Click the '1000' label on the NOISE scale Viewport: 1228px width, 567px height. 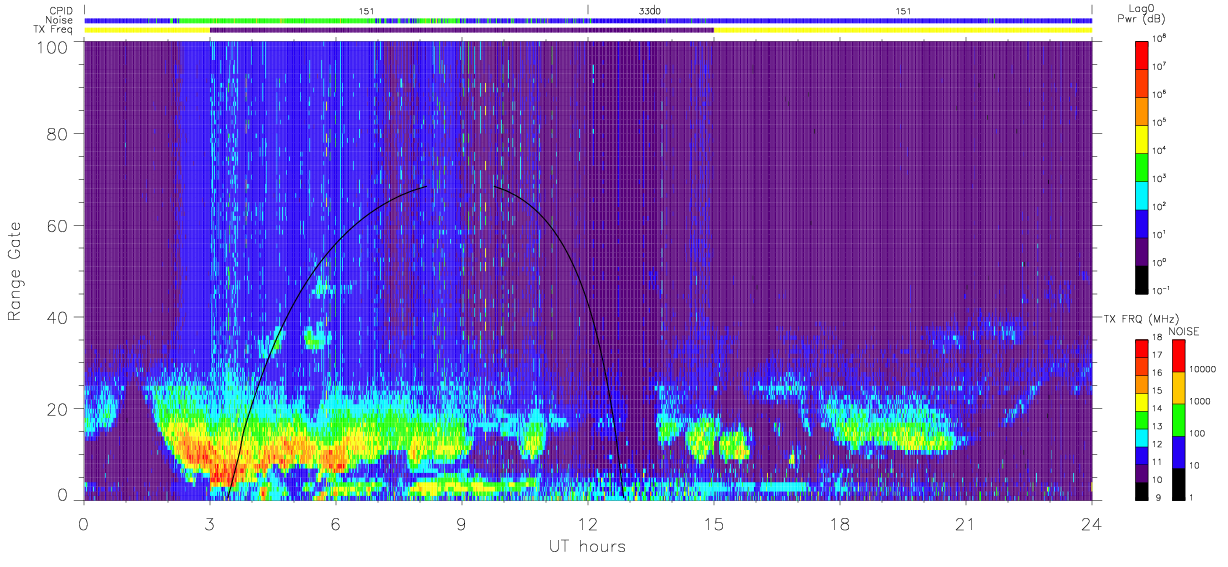click(1201, 401)
